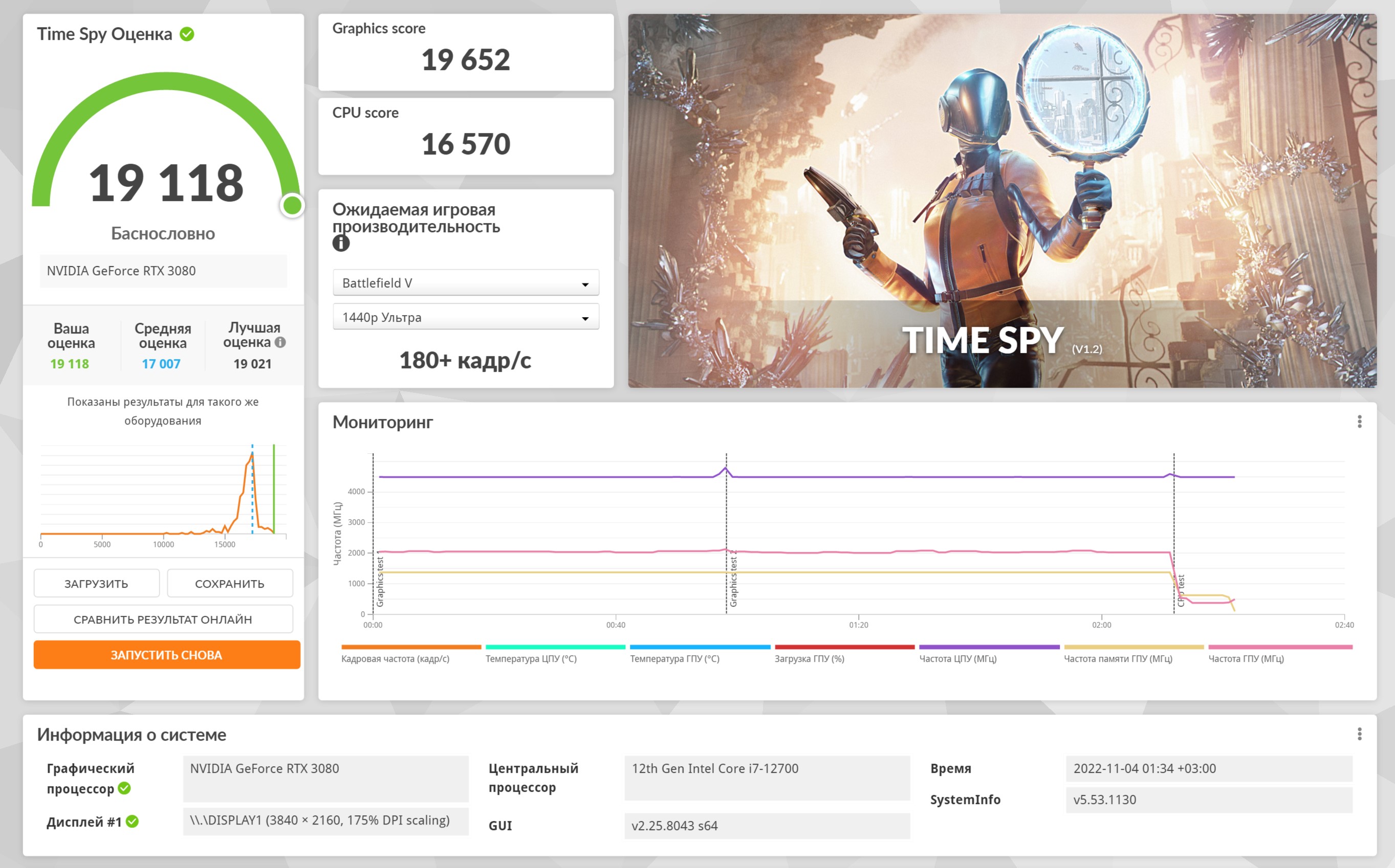Screen dimensions: 1395x868
Task: Click the info icon beside Лучшая оценка
Action: click(x=280, y=342)
